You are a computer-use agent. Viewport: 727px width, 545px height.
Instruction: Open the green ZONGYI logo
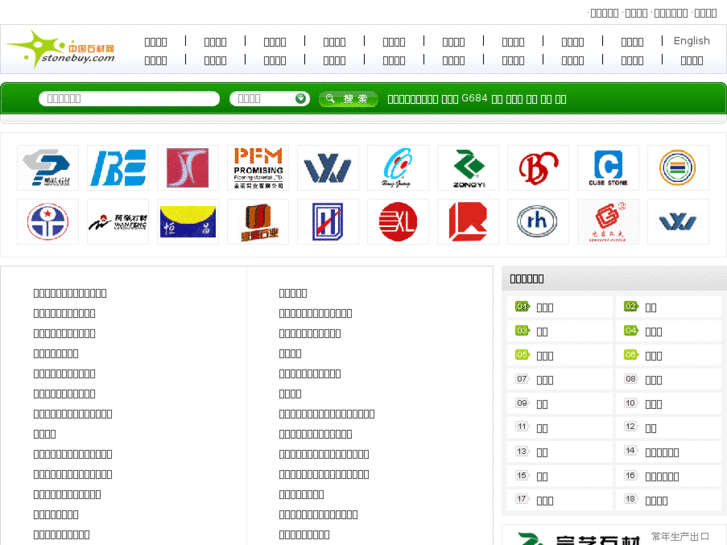coord(468,168)
